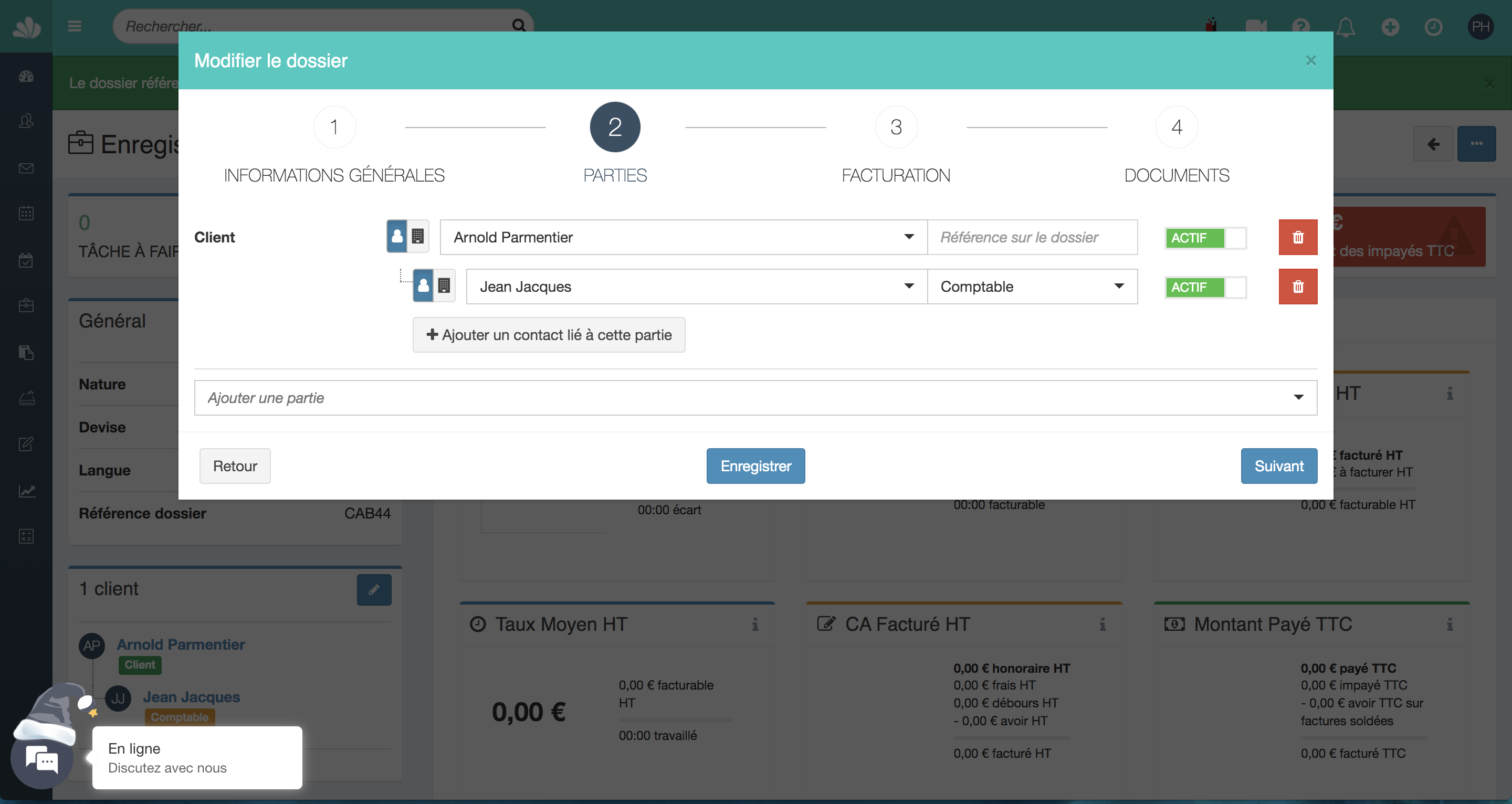The height and width of the screenshot is (804, 1512).
Task: Click info icon on CA Facturé HT card
Action: pyautogui.click(x=1103, y=624)
